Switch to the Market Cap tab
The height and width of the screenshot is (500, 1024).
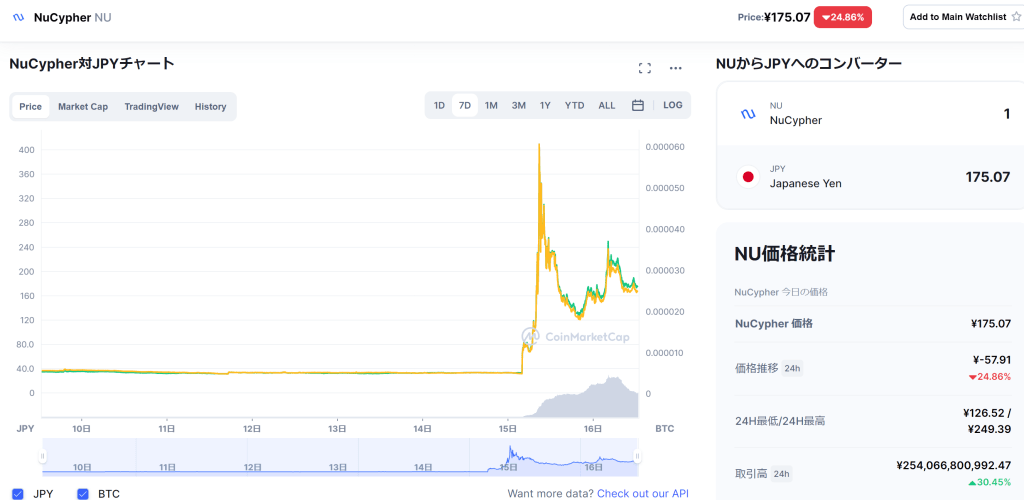83,107
